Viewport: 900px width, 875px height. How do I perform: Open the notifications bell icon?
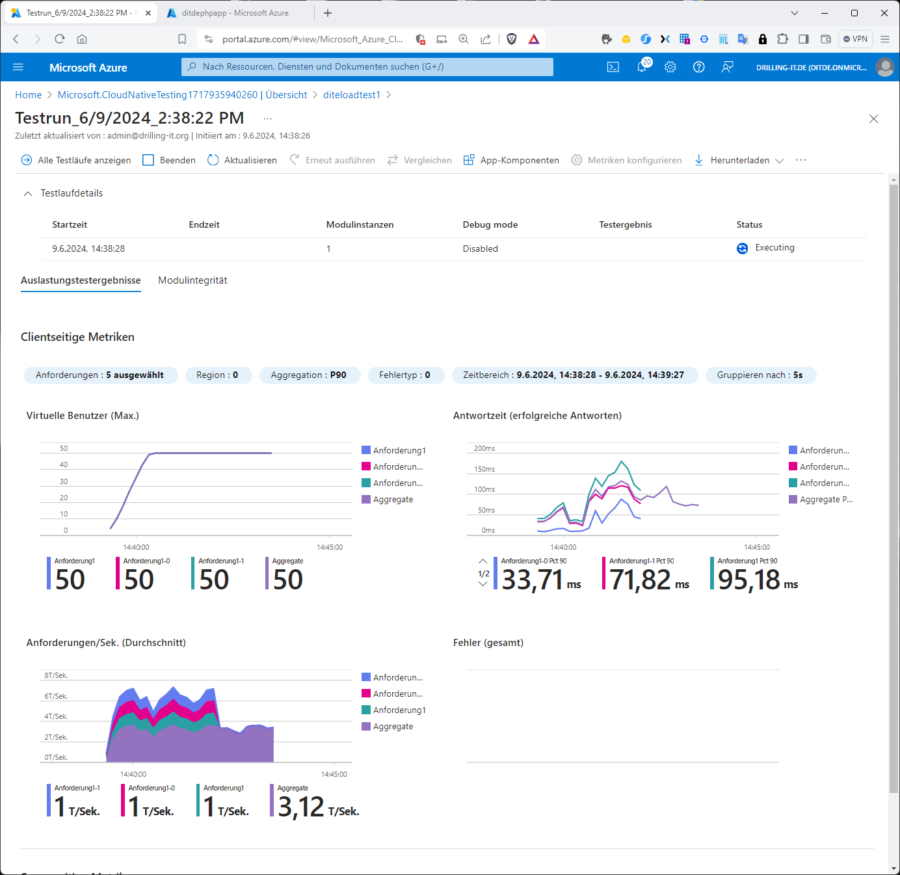coord(642,67)
